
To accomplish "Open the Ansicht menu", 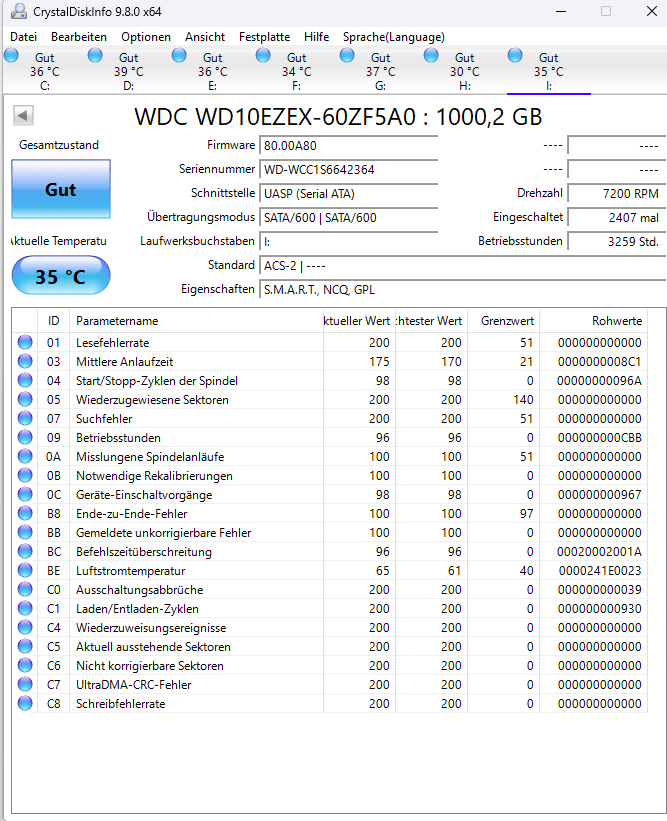I will 205,37.
